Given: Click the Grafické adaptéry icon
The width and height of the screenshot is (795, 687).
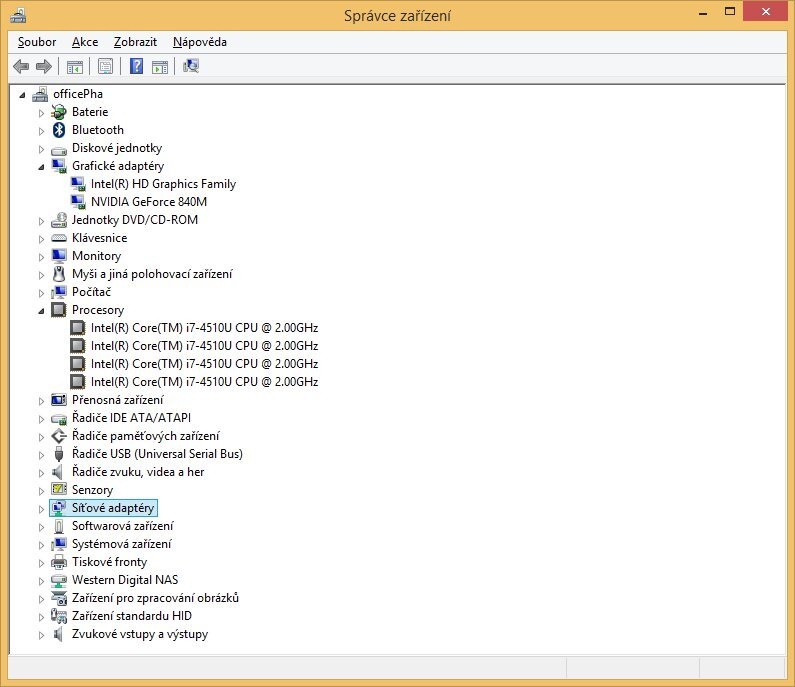Looking at the screenshot, I should point(59,166).
